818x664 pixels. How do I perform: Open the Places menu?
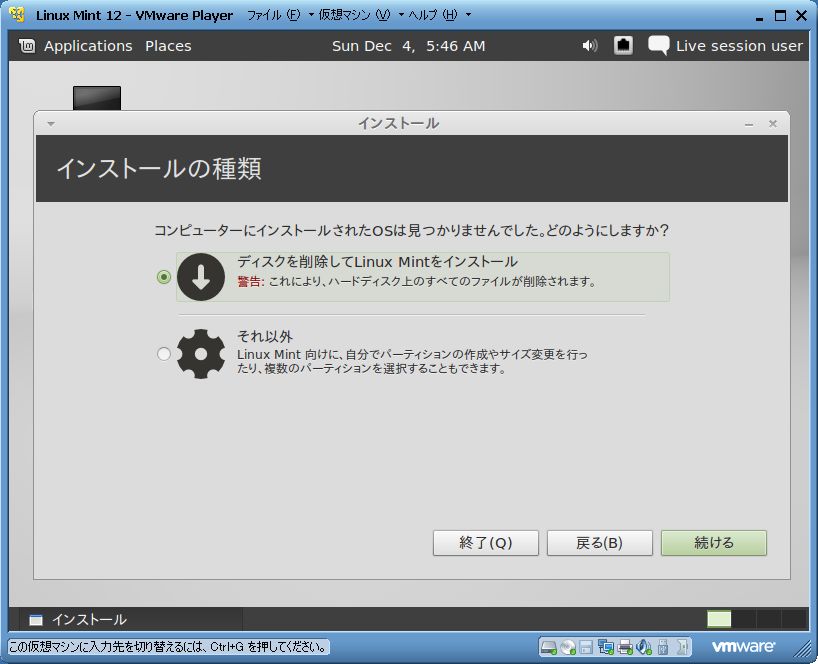tap(168, 46)
